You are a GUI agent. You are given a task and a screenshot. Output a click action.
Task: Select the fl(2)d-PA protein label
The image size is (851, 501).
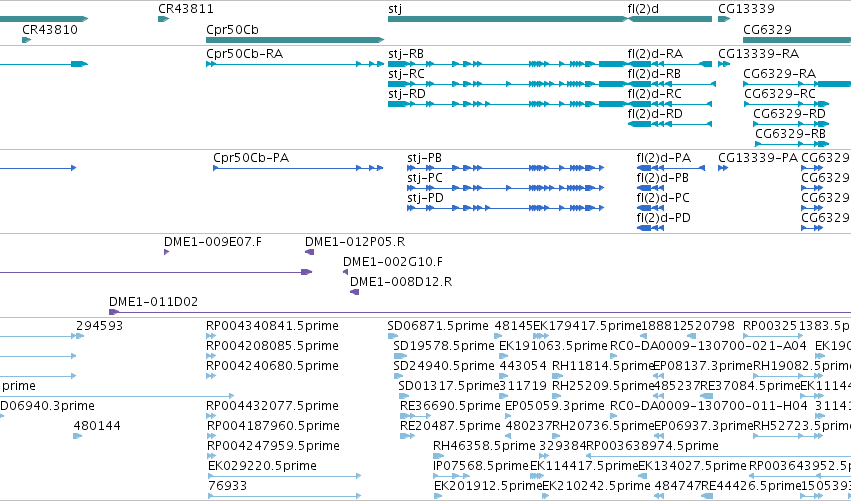664,158
